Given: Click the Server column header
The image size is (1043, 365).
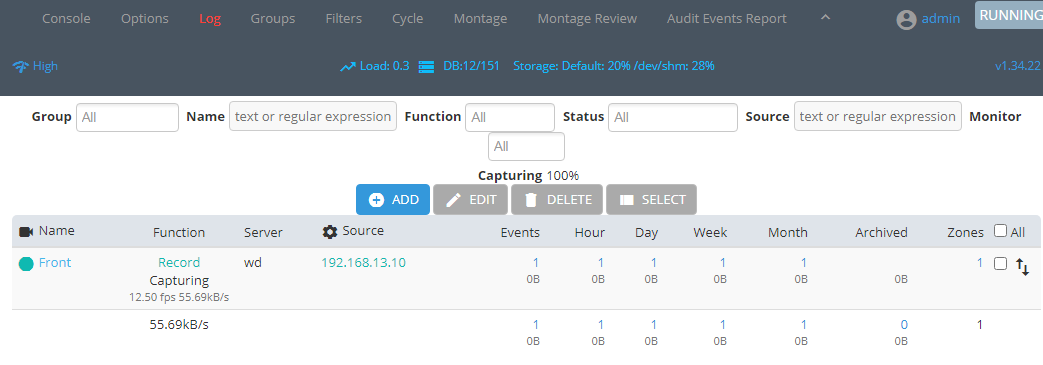Looking at the screenshot, I should point(263,232).
